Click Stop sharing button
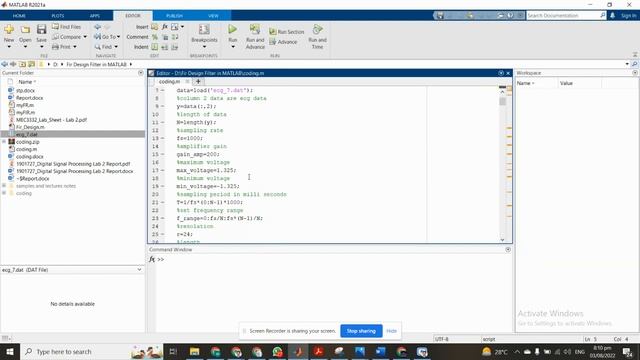Image resolution: width=640 pixels, height=360 pixels. click(361, 331)
